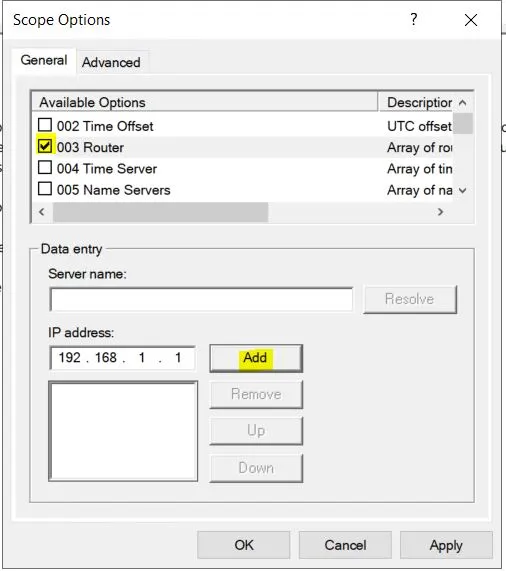Select the 005 Name Servers row text
The width and height of the screenshot is (506, 571).
[x=114, y=190]
